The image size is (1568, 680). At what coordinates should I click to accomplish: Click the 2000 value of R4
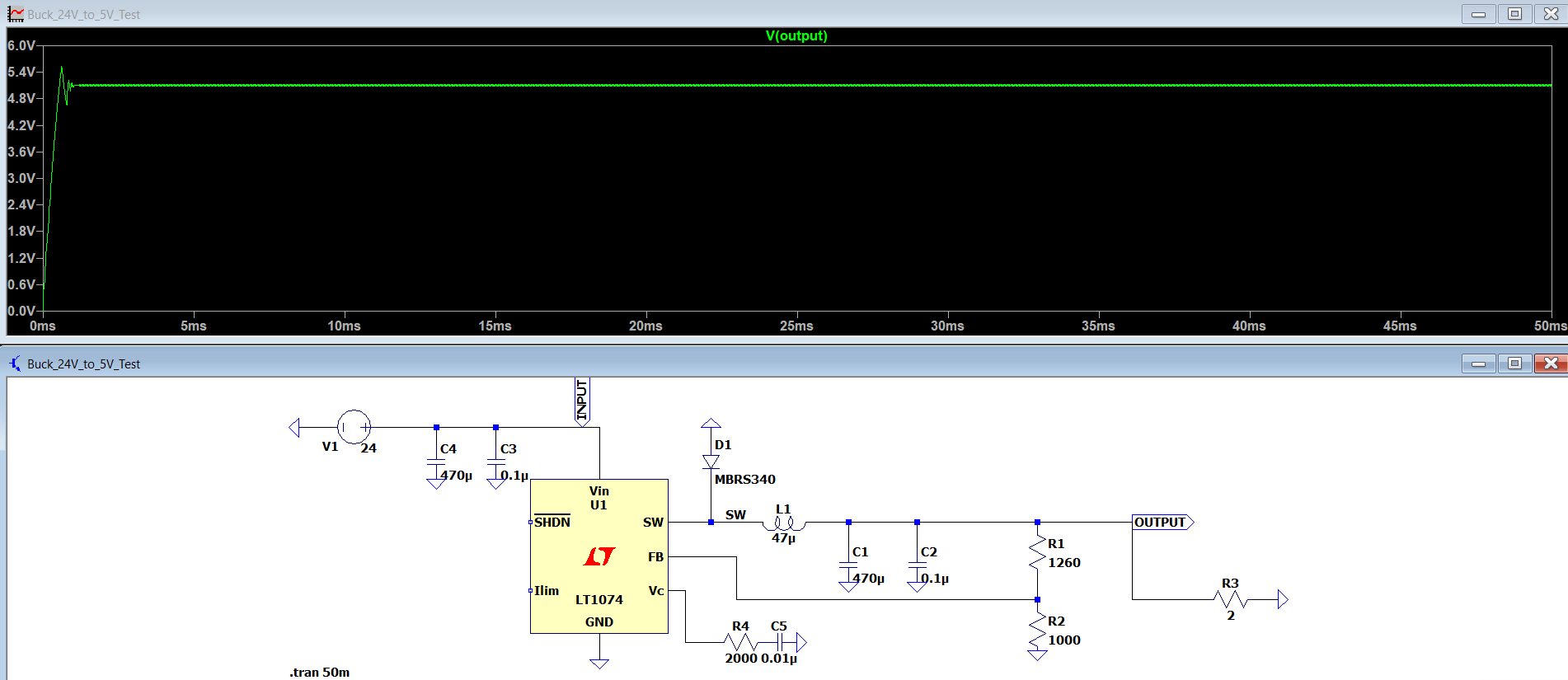[741, 658]
